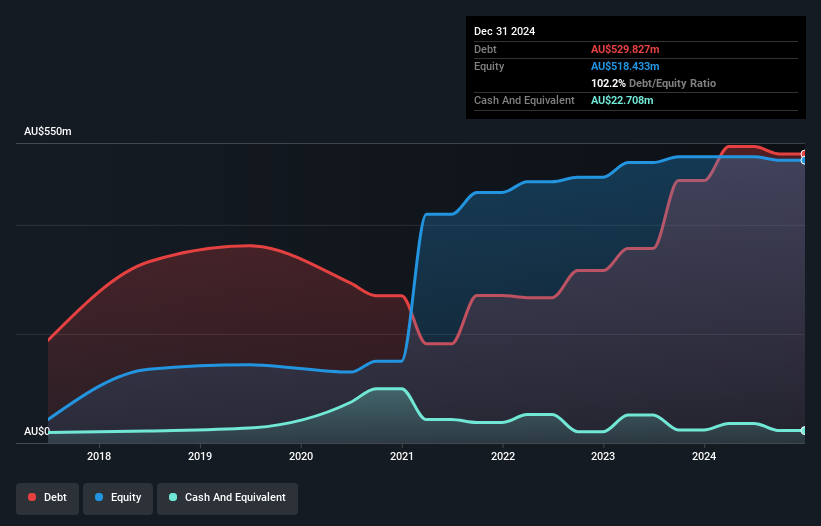Click the red Debt legend dot
Screen dimensions: 821x526
(x=32, y=497)
